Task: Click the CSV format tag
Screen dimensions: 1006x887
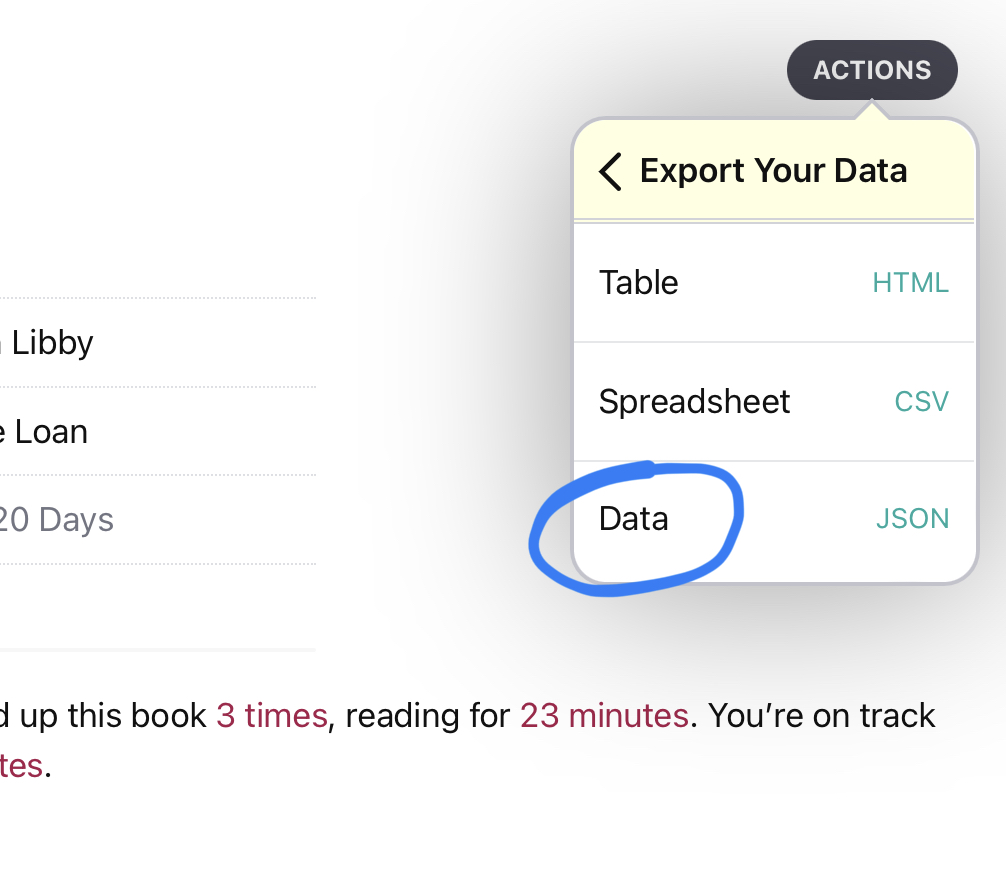Action: [921, 402]
